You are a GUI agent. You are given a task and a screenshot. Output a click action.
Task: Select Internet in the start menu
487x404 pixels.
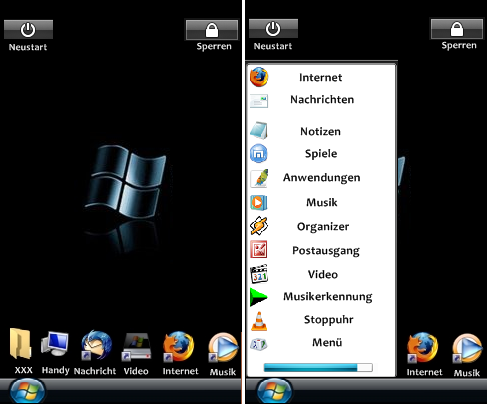[321, 77]
